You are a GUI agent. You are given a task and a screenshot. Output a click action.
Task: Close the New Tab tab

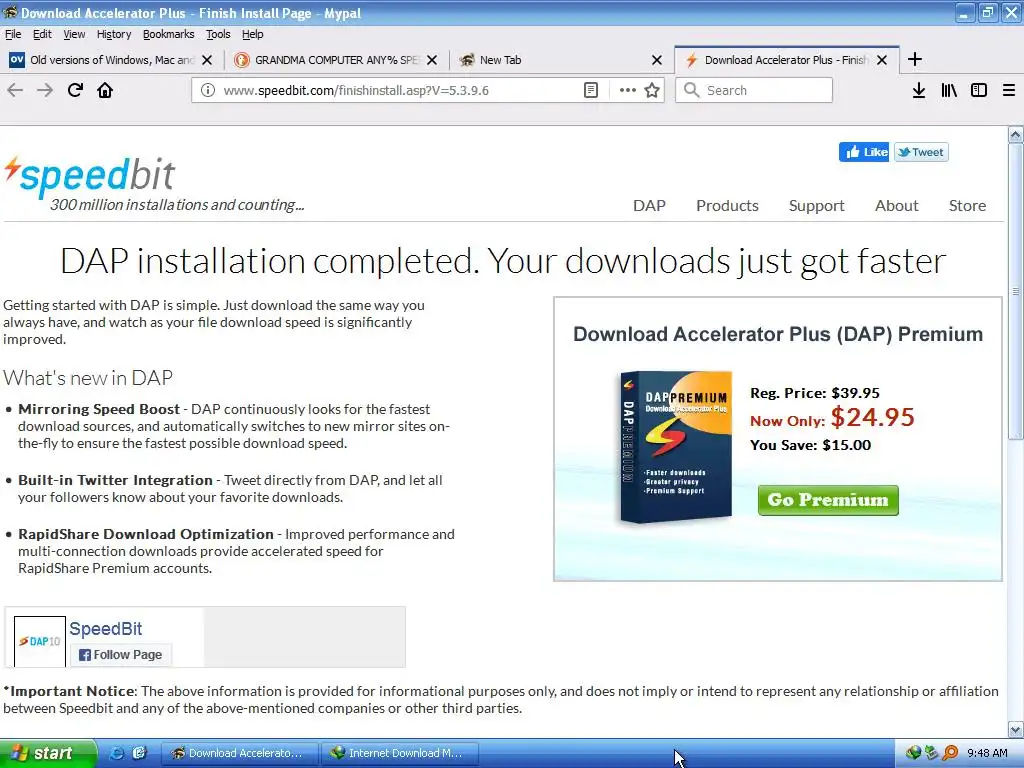657,60
